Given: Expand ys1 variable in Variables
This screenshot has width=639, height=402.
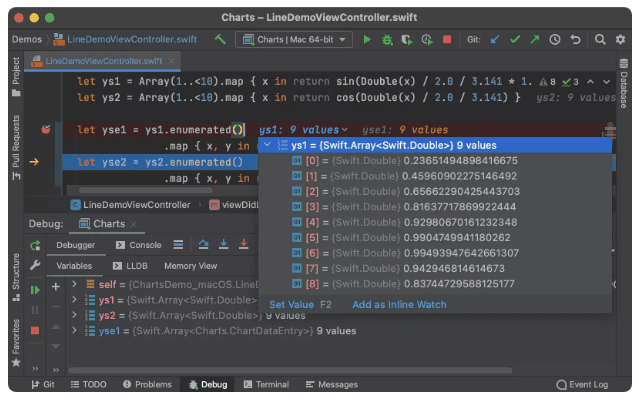Looking at the screenshot, I should (x=74, y=300).
